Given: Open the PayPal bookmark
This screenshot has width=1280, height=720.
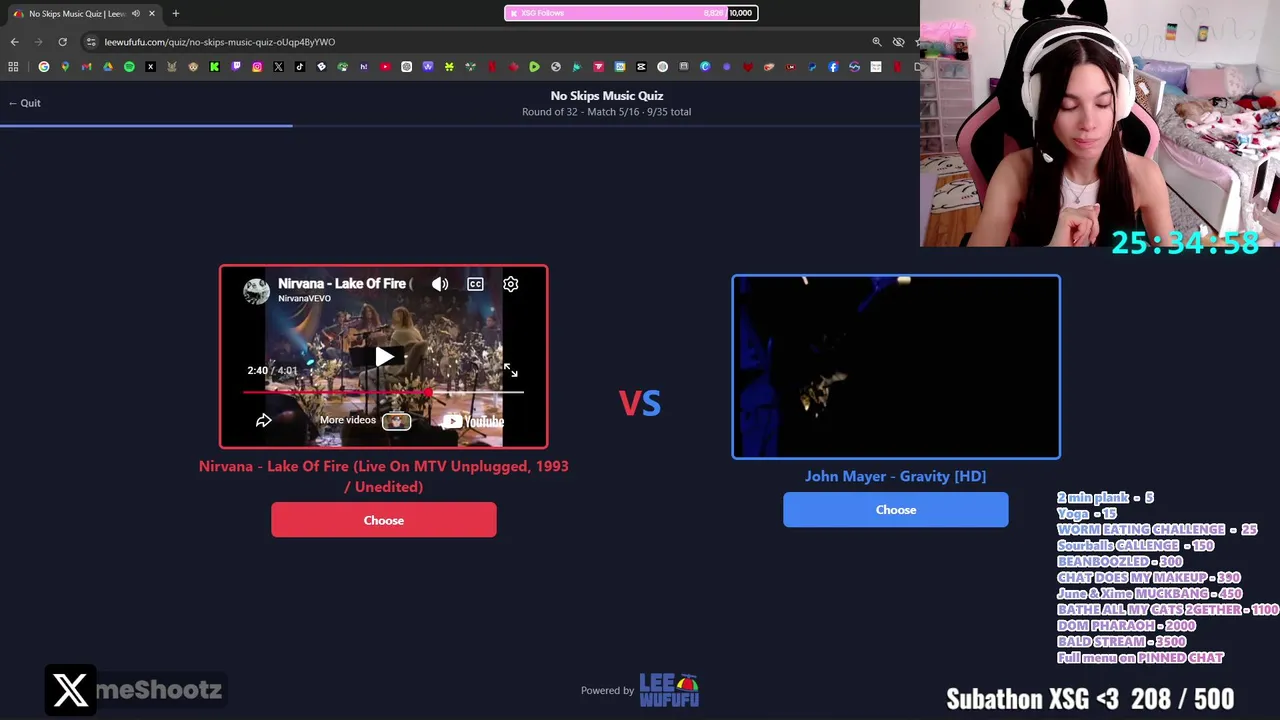Looking at the screenshot, I should click(811, 67).
